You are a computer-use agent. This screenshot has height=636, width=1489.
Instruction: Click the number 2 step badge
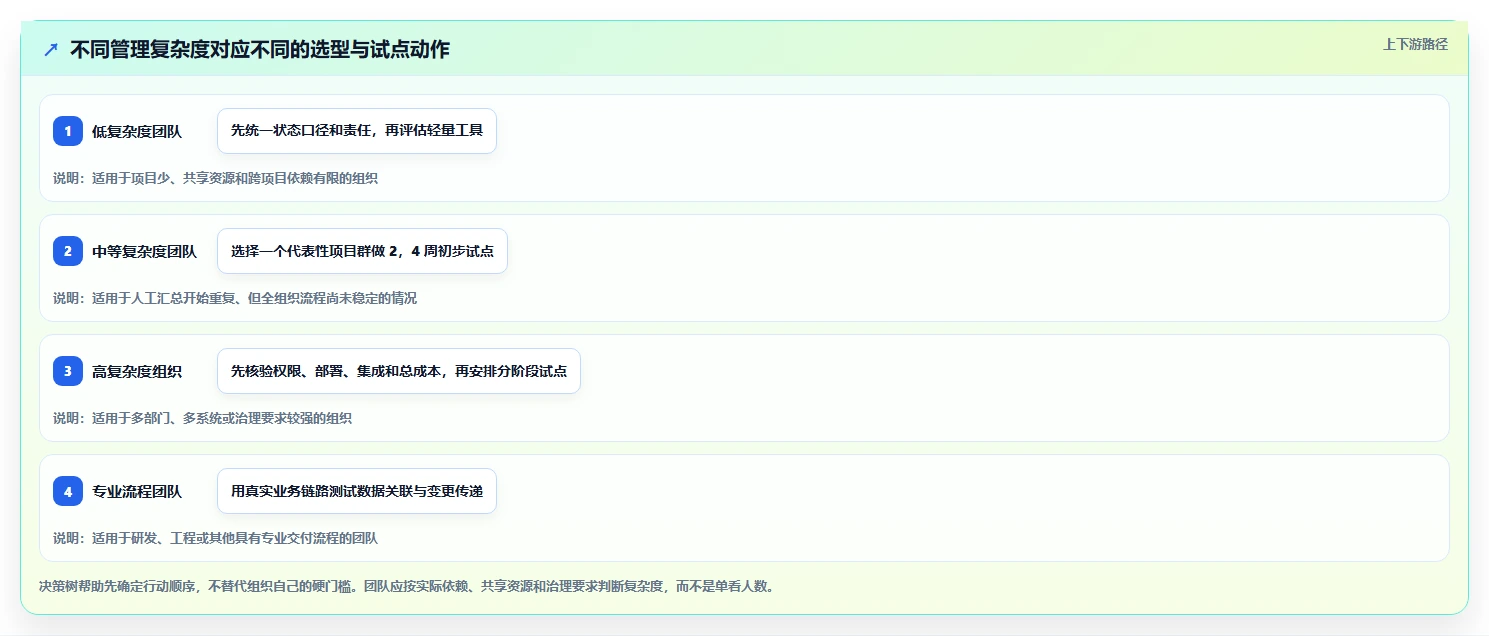[x=68, y=251]
